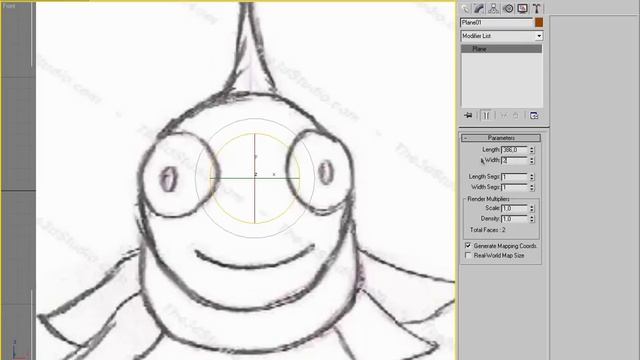Viewport: 640px width, 360px height.
Task: Enable Real-World Map Size checkbox
Action: point(468,255)
